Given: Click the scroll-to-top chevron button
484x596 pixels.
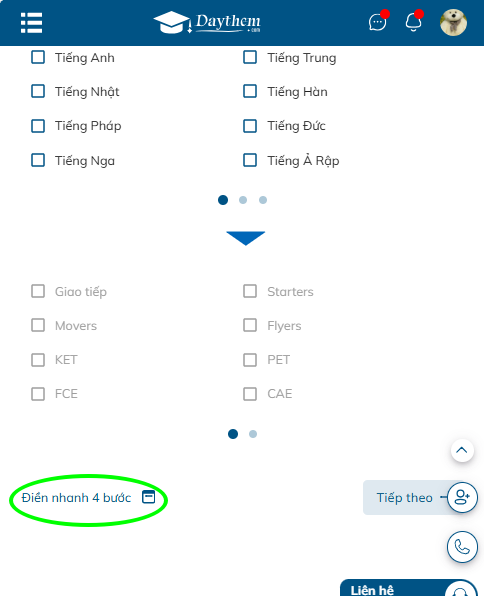Looking at the screenshot, I should pyautogui.click(x=462, y=450).
